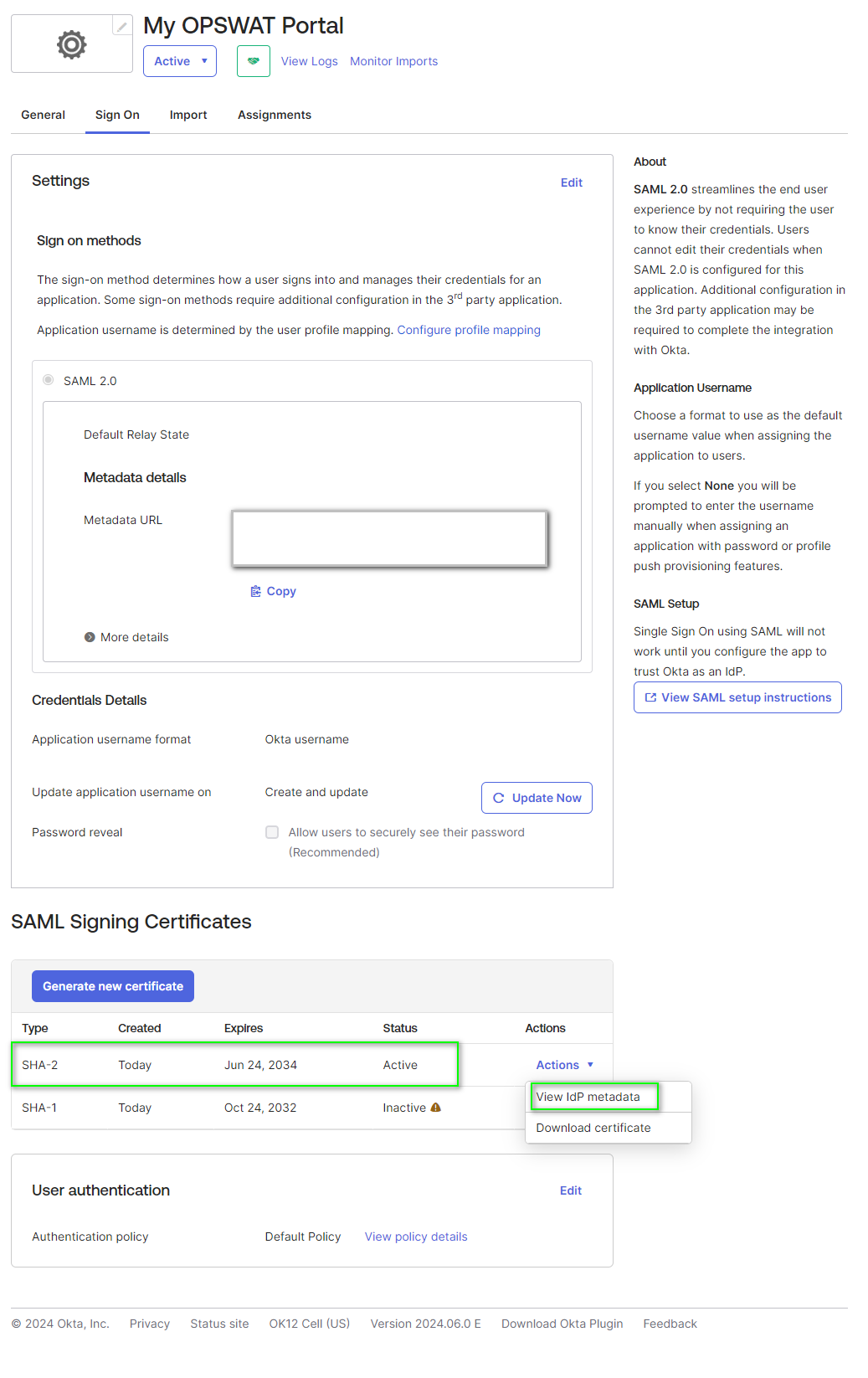Click Edit in the Settings section
This screenshot has height=1378, width=868.
pos(572,183)
